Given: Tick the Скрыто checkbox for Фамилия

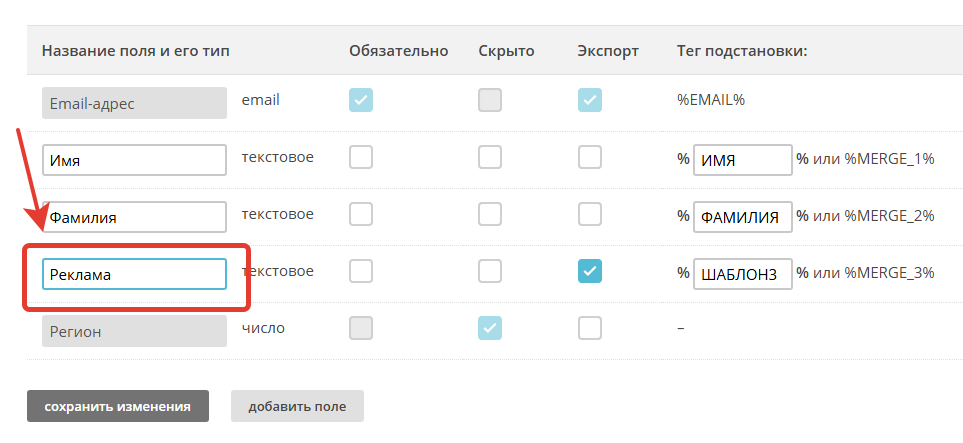Looking at the screenshot, I should (490, 215).
